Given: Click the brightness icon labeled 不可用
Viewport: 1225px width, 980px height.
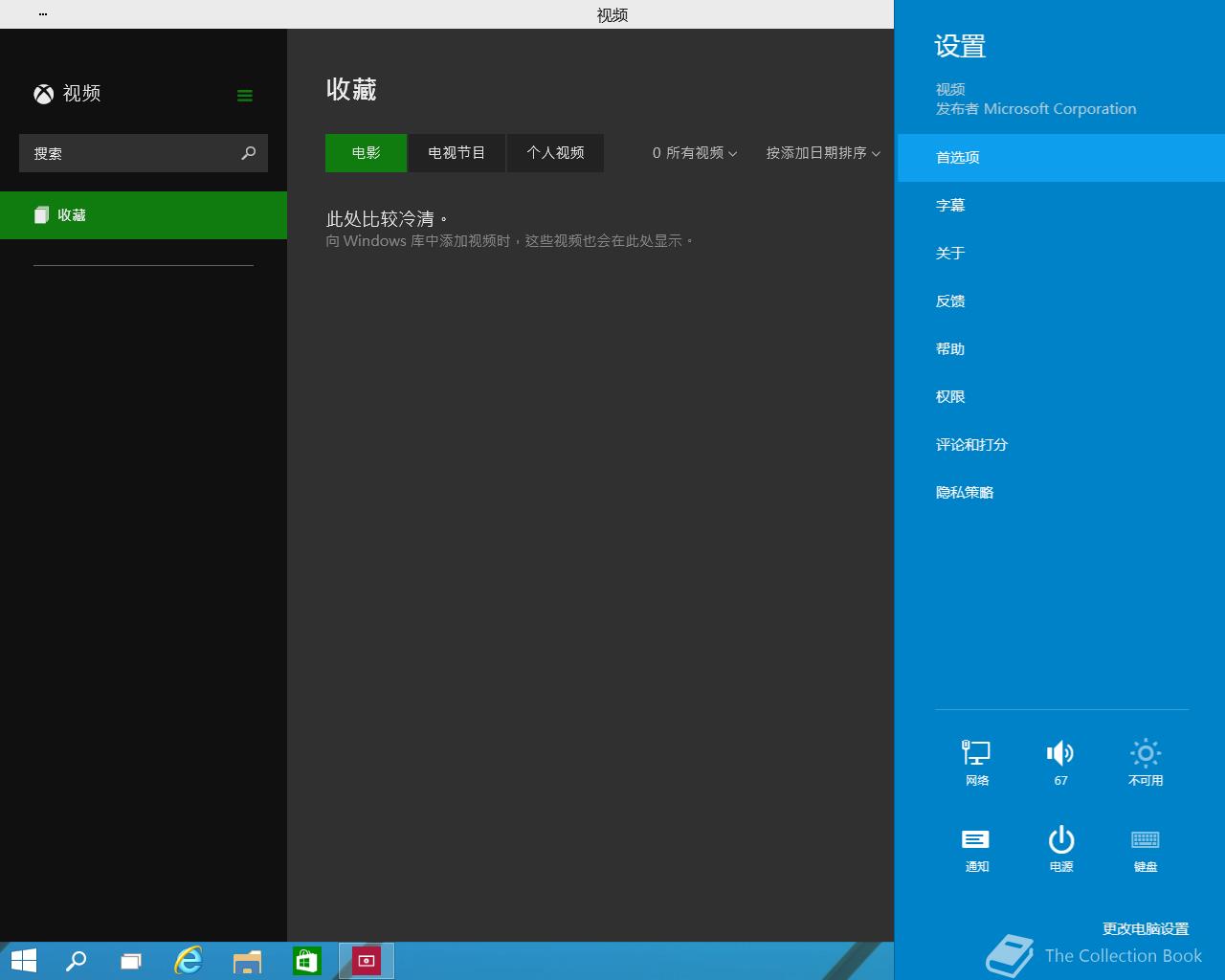Looking at the screenshot, I should (1146, 762).
